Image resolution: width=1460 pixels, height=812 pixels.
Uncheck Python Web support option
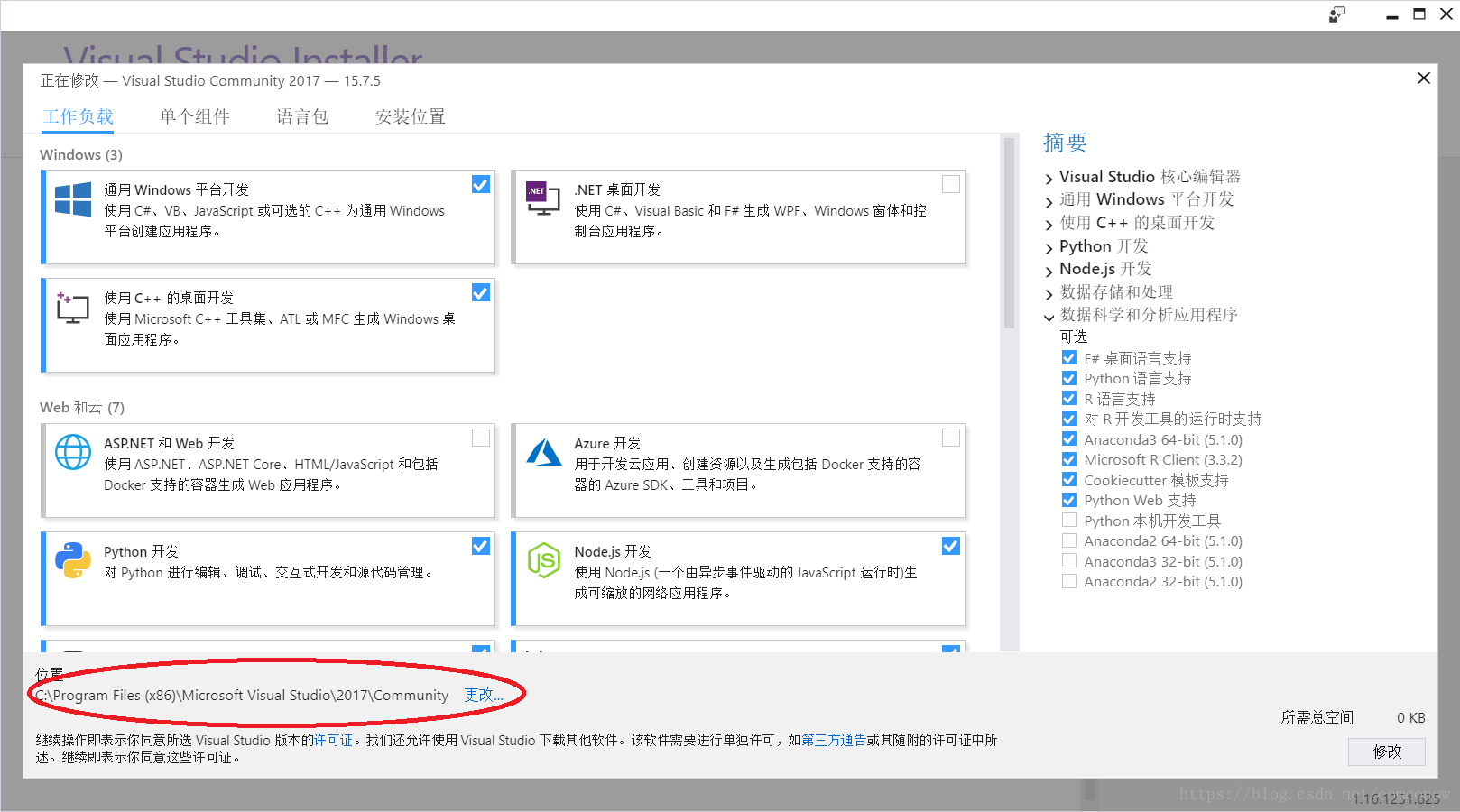(1069, 500)
